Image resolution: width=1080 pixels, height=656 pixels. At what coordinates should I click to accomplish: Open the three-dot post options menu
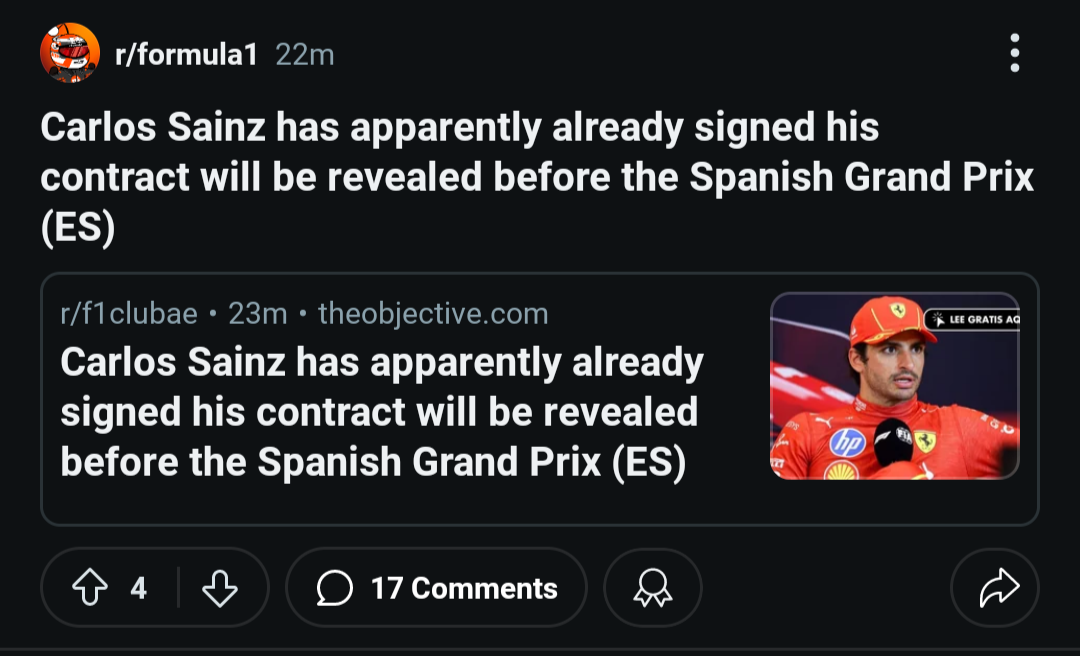[1014, 53]
